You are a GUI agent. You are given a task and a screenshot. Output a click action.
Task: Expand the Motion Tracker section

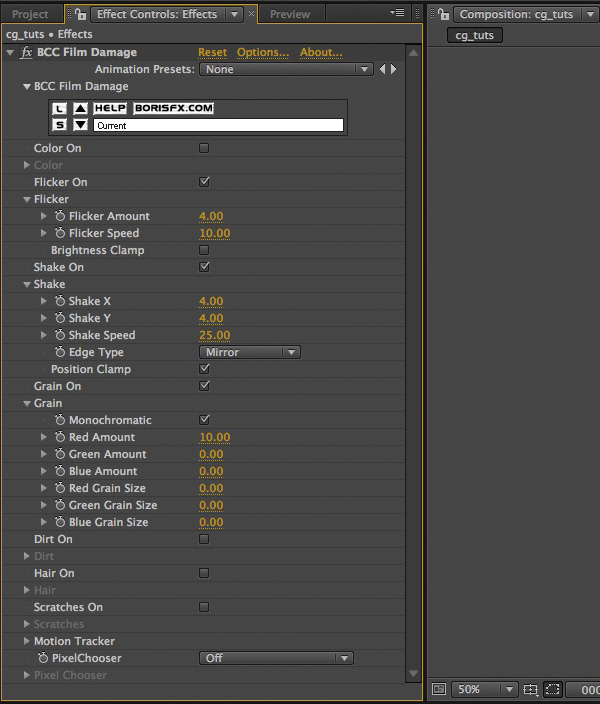tap(27, 641)
